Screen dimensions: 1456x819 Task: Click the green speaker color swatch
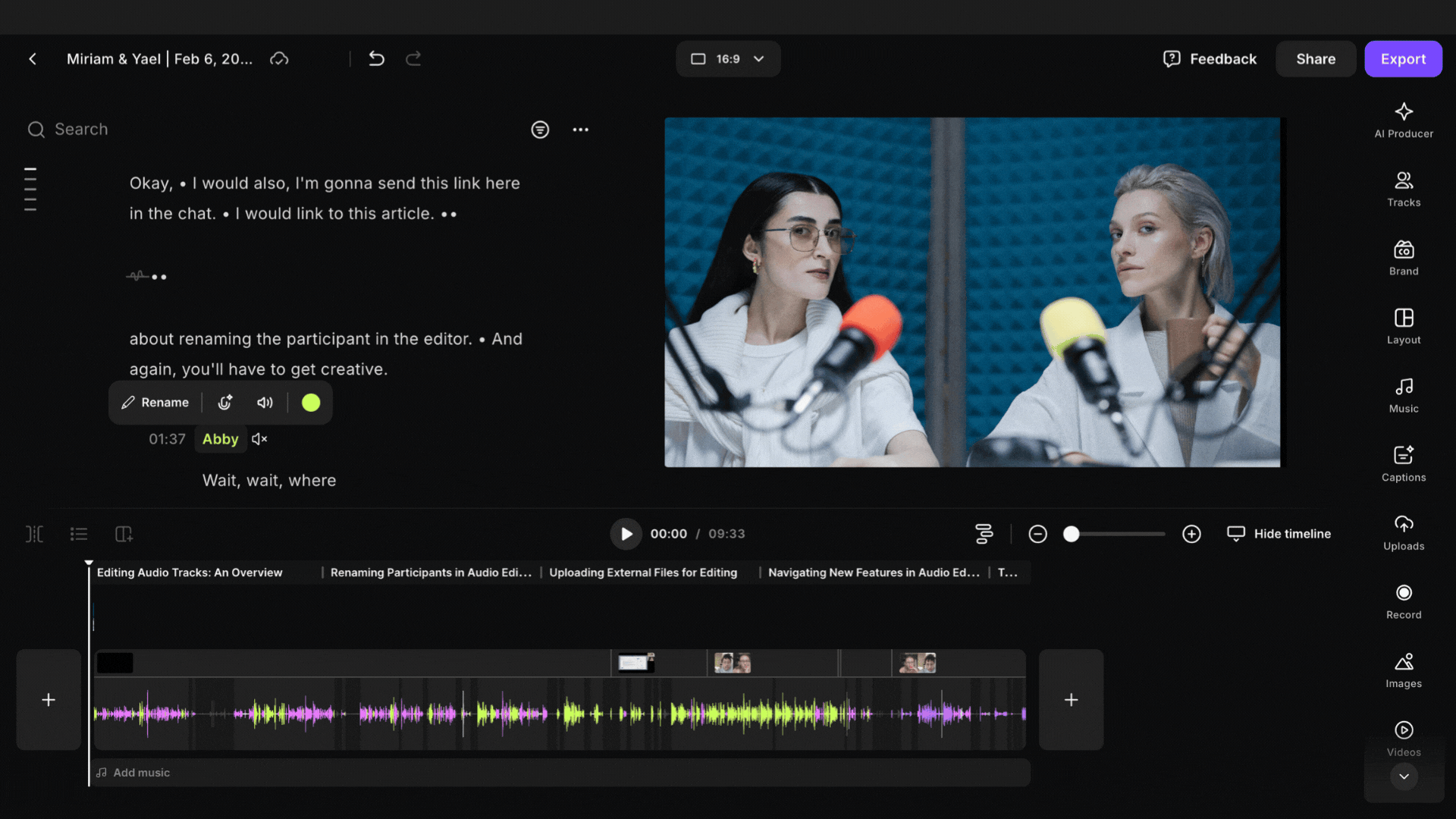[311, 403]
